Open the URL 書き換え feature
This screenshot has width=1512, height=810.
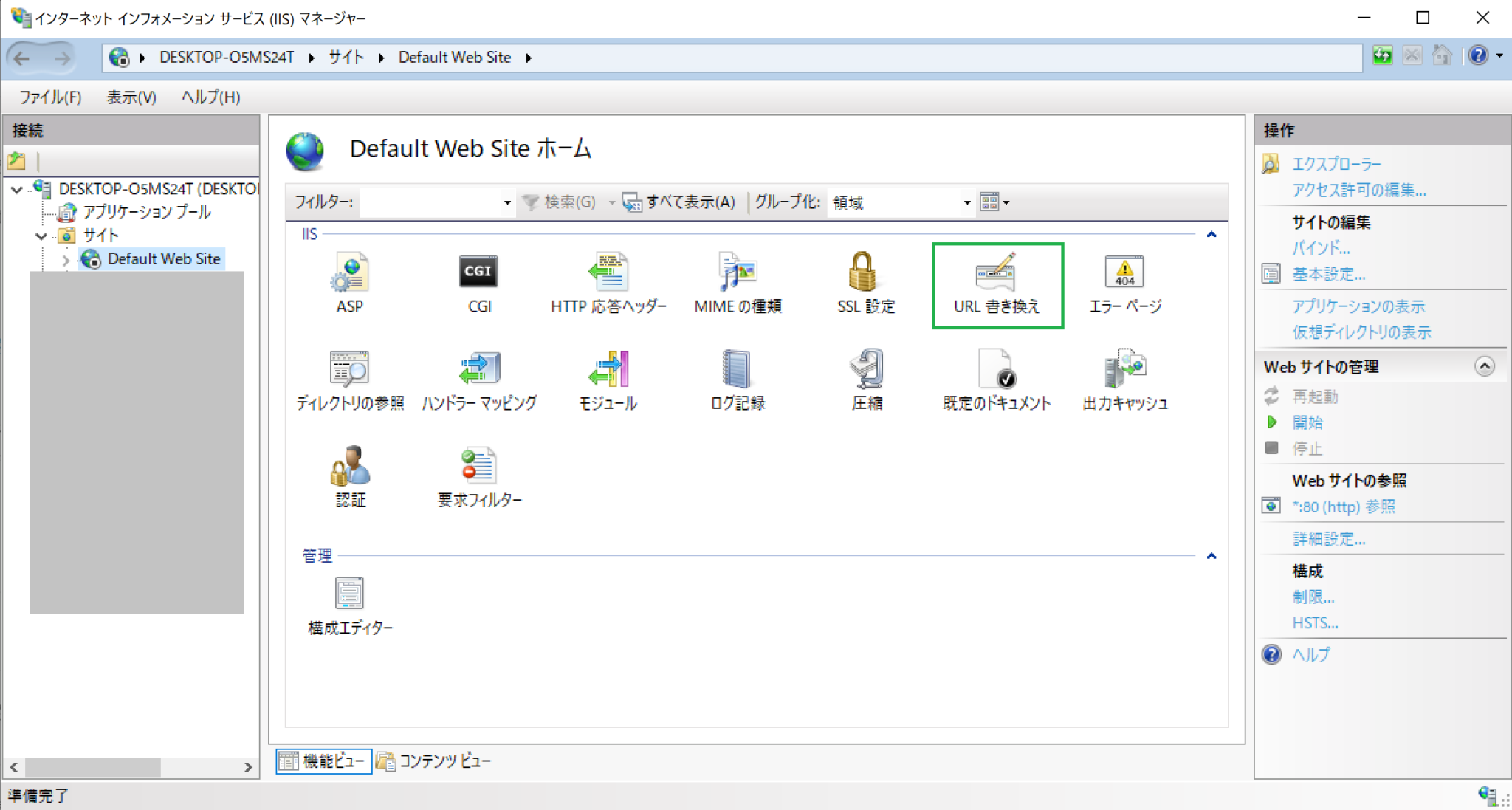coord(997,284)
